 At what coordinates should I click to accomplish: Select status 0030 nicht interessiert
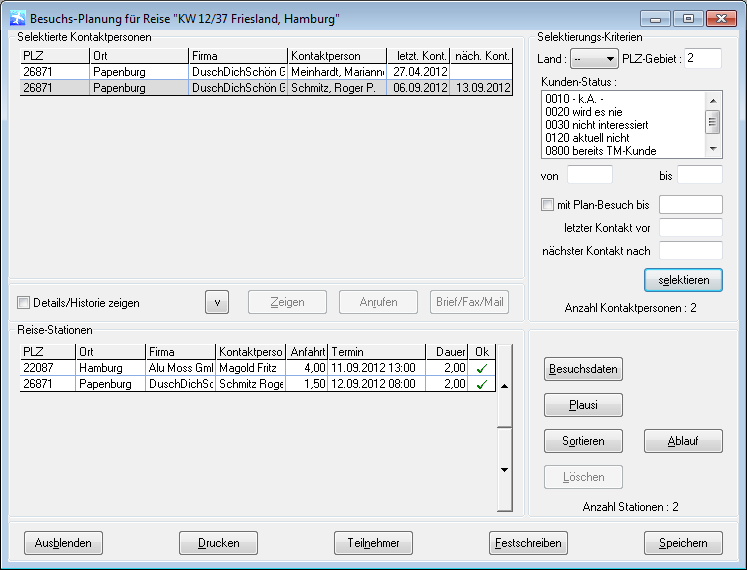[596, 125]
